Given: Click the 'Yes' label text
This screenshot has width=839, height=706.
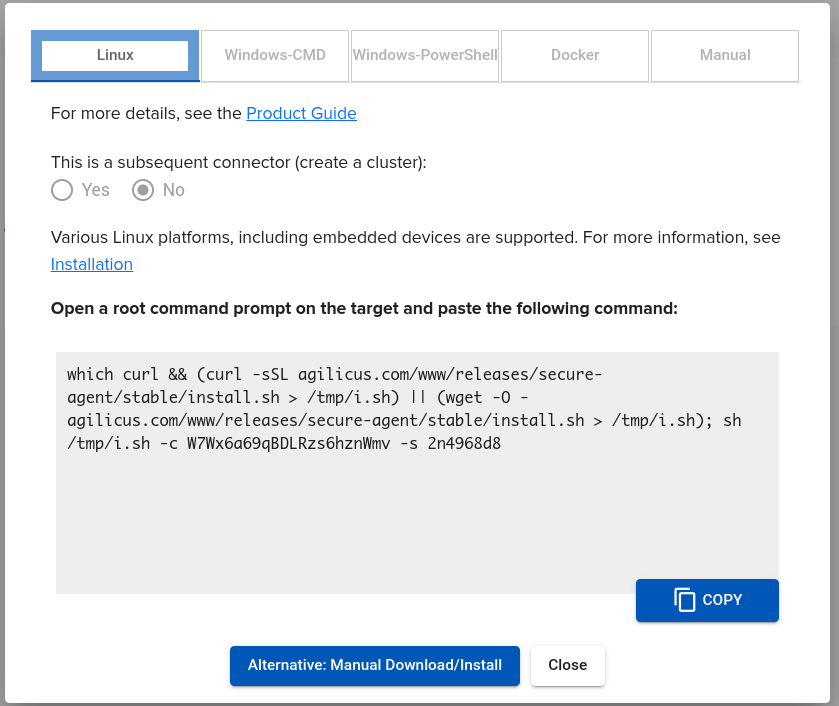Looking at the screenshot, I should click(96, 190).
